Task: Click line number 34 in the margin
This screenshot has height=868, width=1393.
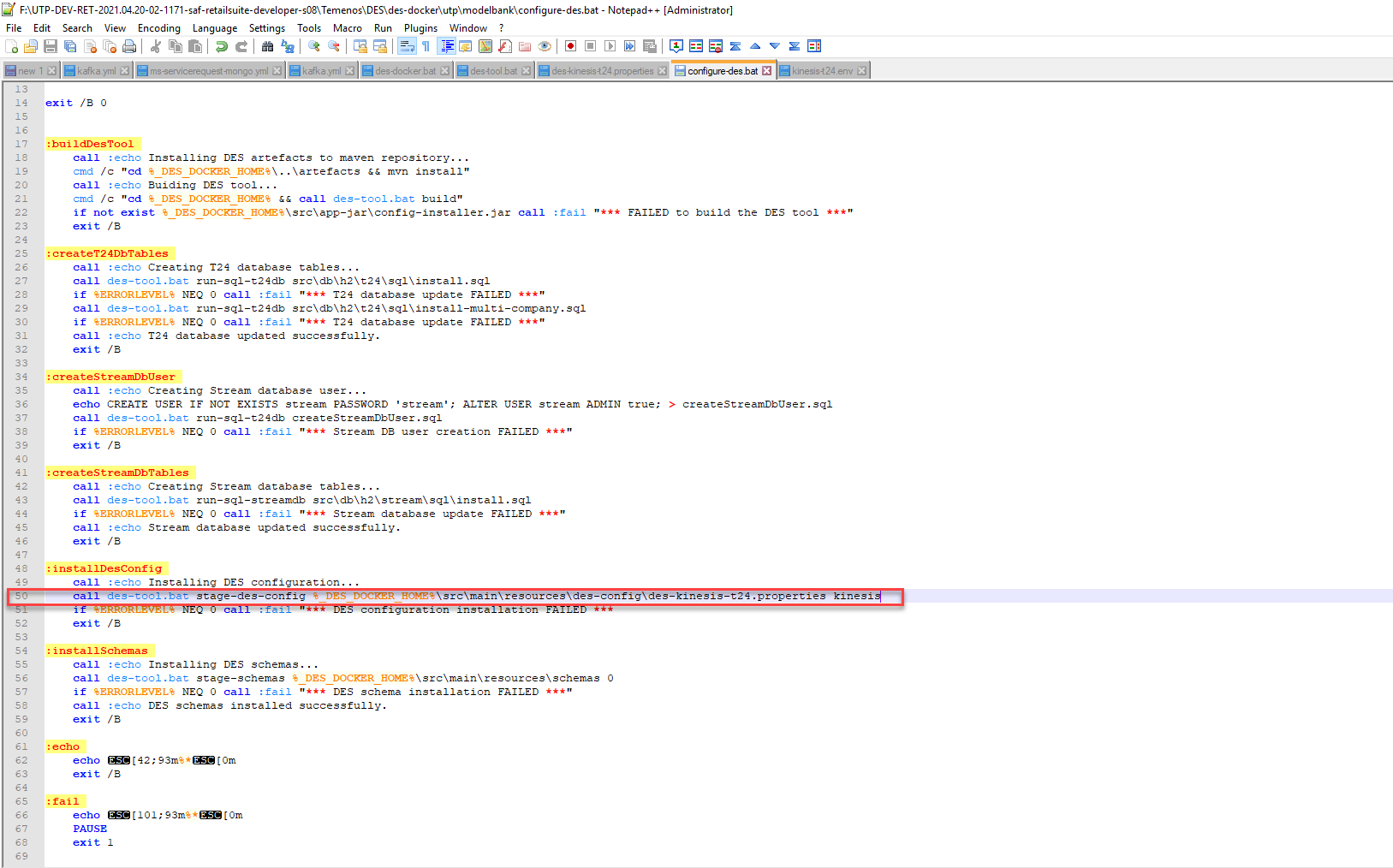Action: pyautogui.click(x=21, y=377)
